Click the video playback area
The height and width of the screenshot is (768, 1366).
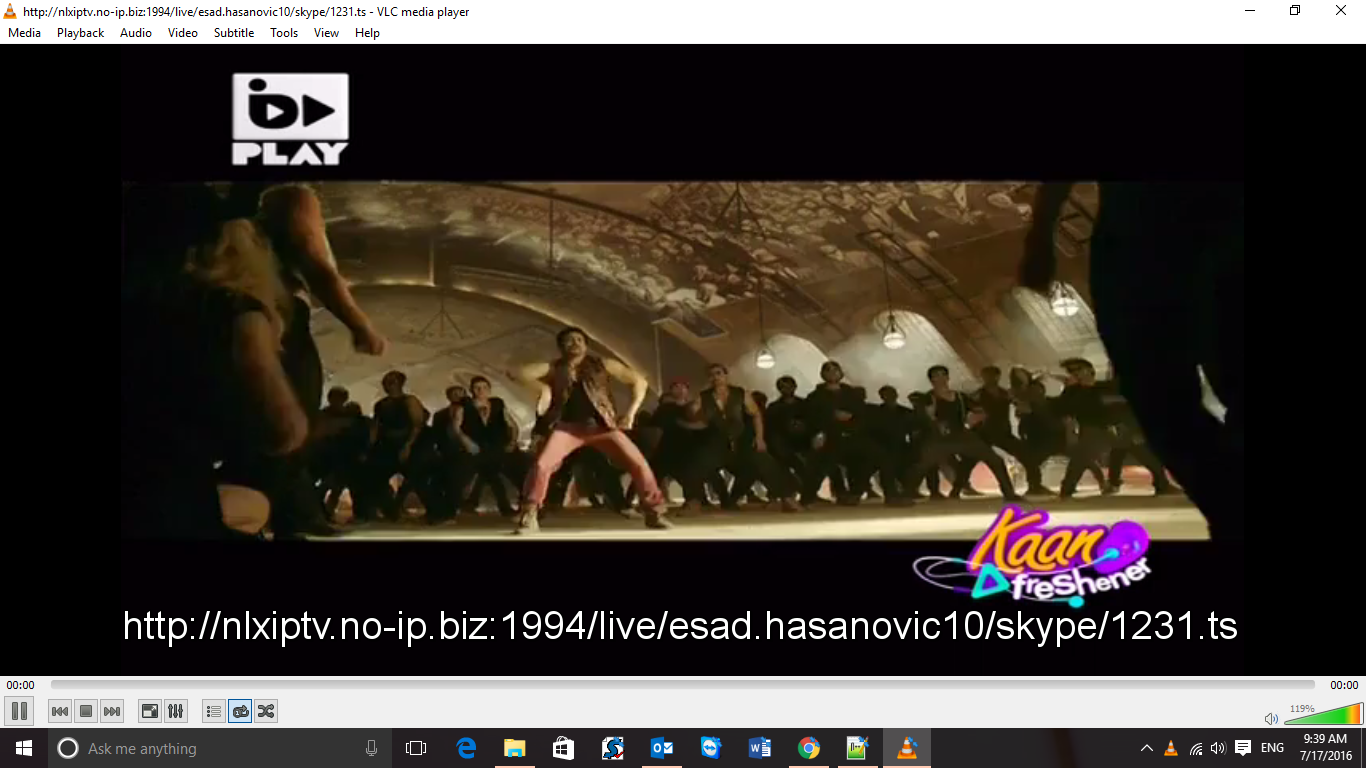coord(683,360)
